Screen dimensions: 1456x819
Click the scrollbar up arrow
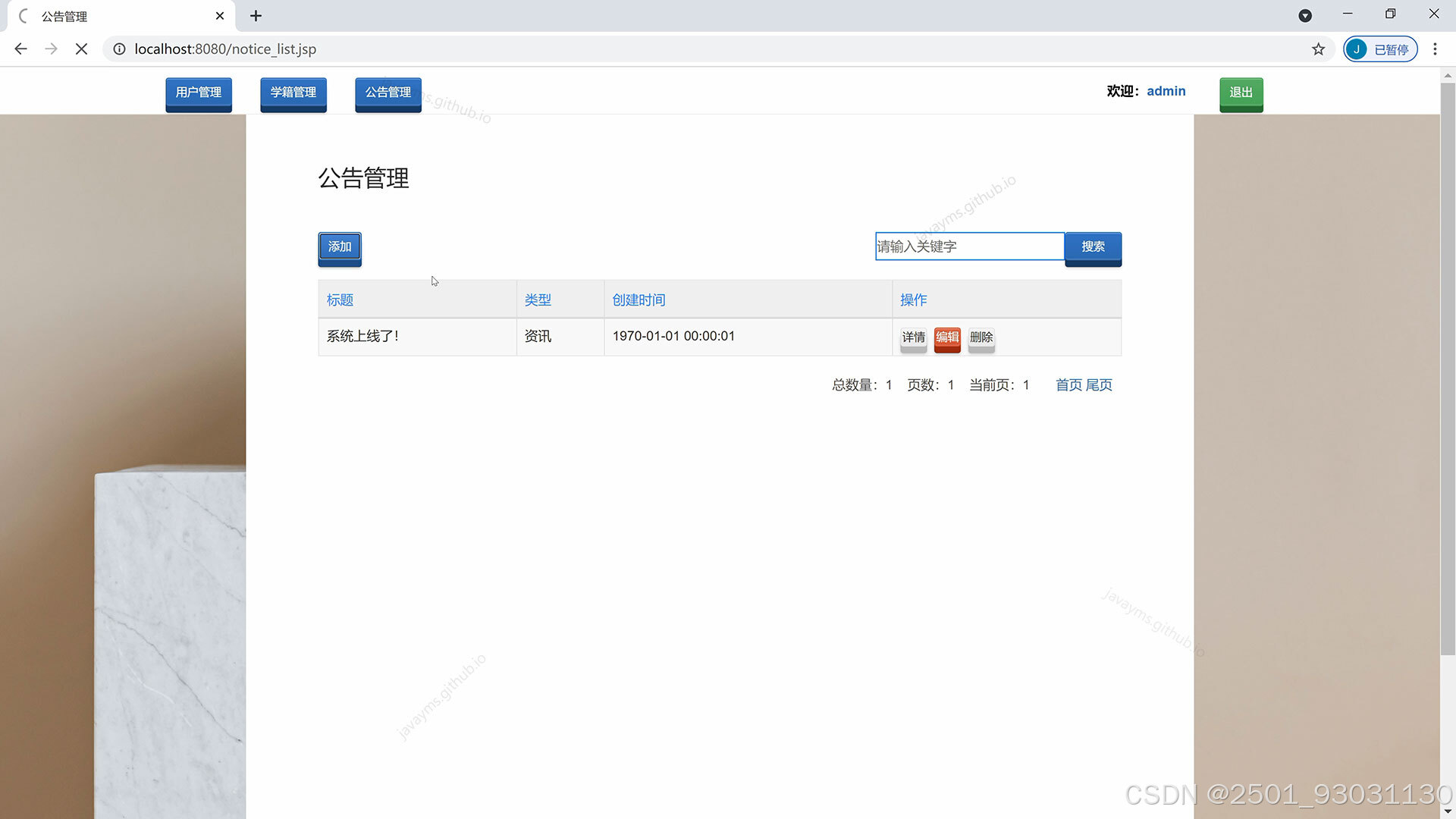[x=1448, y=75]
